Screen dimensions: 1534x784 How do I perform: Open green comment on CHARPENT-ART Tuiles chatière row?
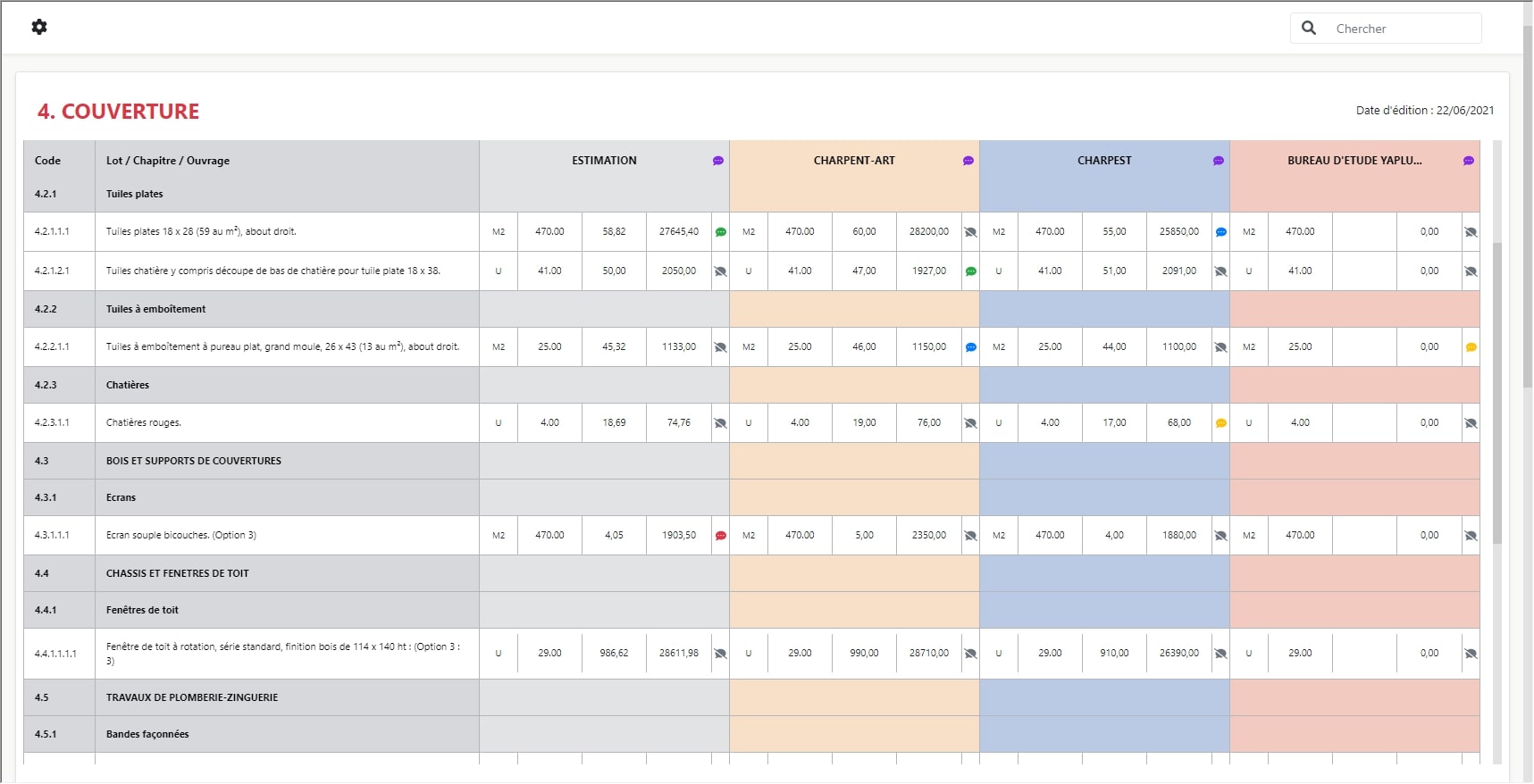point(971,271)
